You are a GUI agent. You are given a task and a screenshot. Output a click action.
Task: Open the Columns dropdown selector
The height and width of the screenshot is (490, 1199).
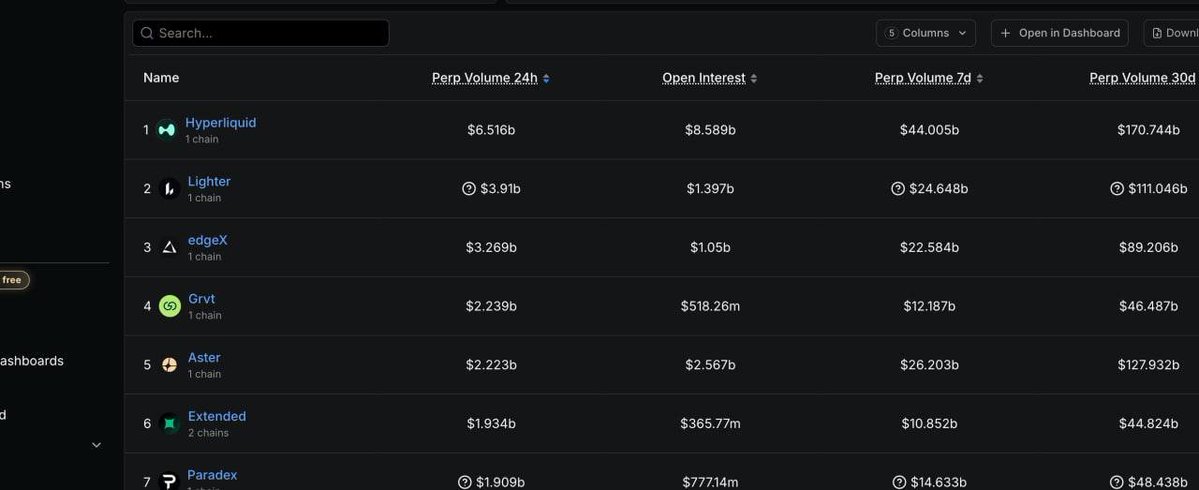point(926,33)
